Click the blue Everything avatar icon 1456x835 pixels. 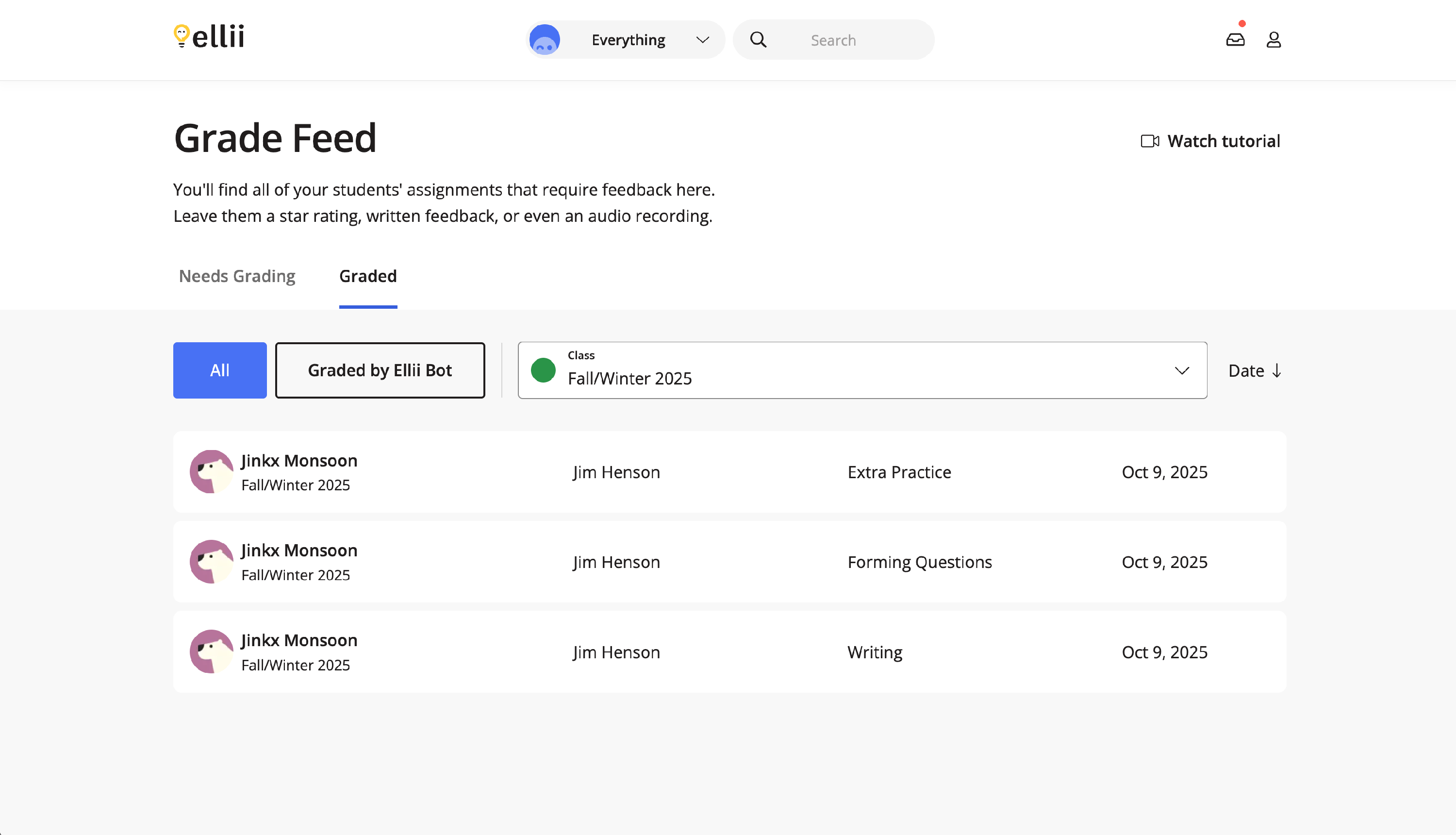coord(544,40)
